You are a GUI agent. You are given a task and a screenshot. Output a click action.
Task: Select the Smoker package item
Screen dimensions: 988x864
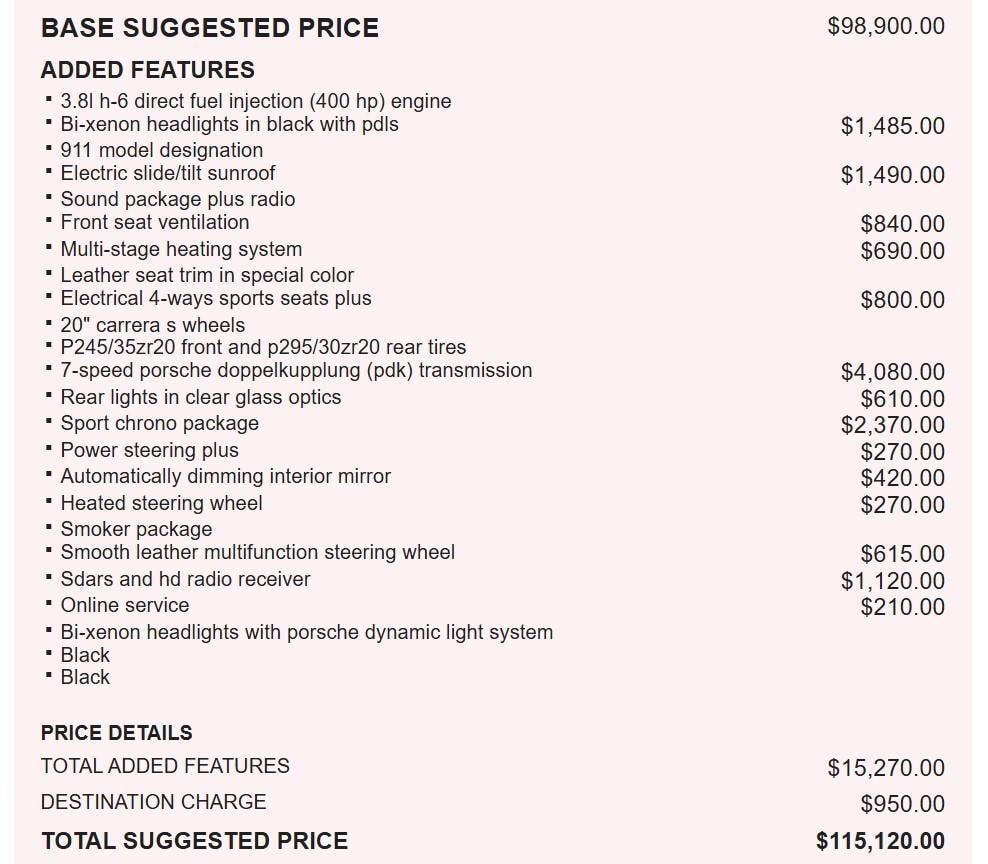point(136,529)
